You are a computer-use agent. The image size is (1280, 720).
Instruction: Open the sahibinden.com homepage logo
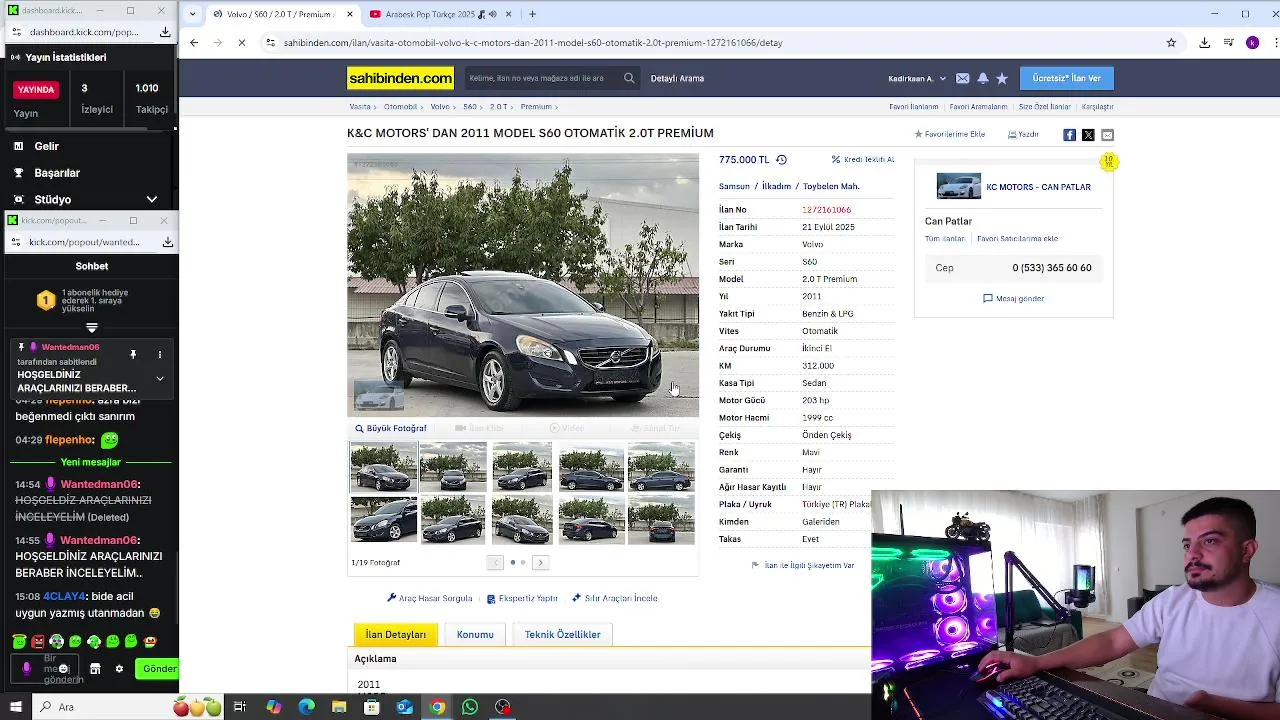point(400,78)
